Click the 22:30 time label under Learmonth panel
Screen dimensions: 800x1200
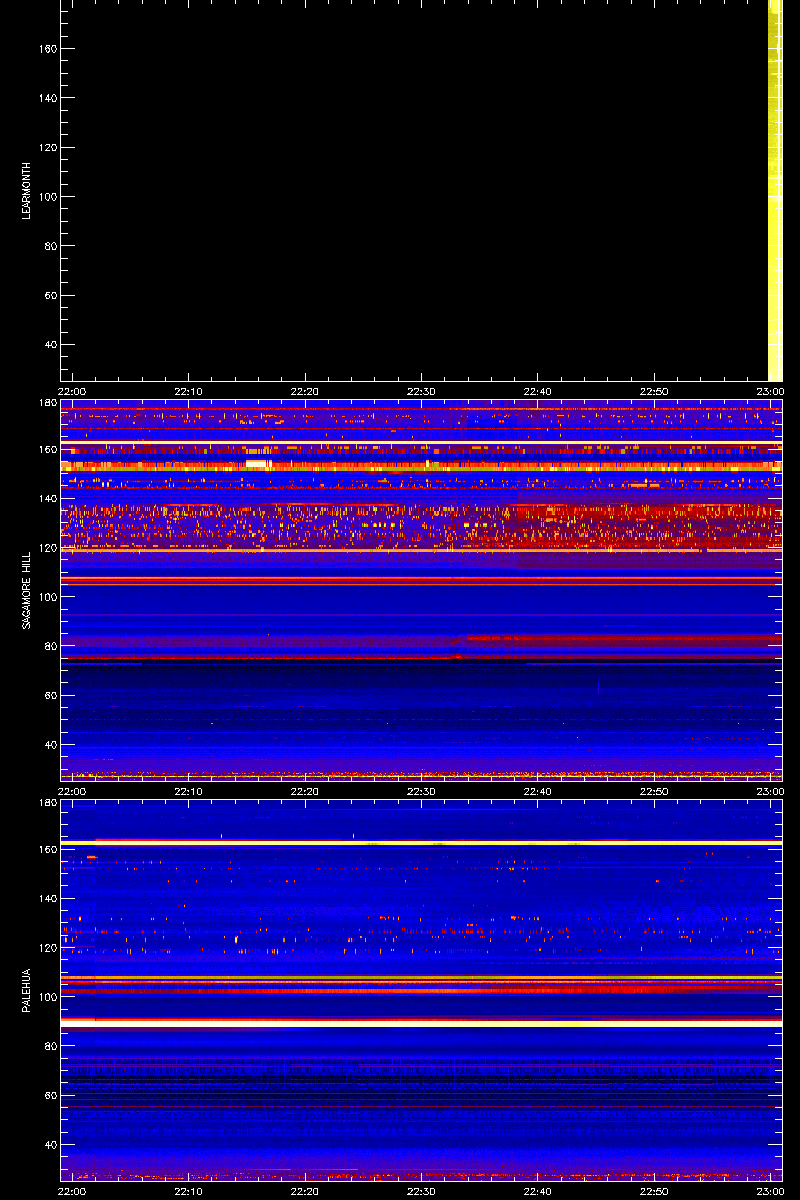(x=422, y=391)
